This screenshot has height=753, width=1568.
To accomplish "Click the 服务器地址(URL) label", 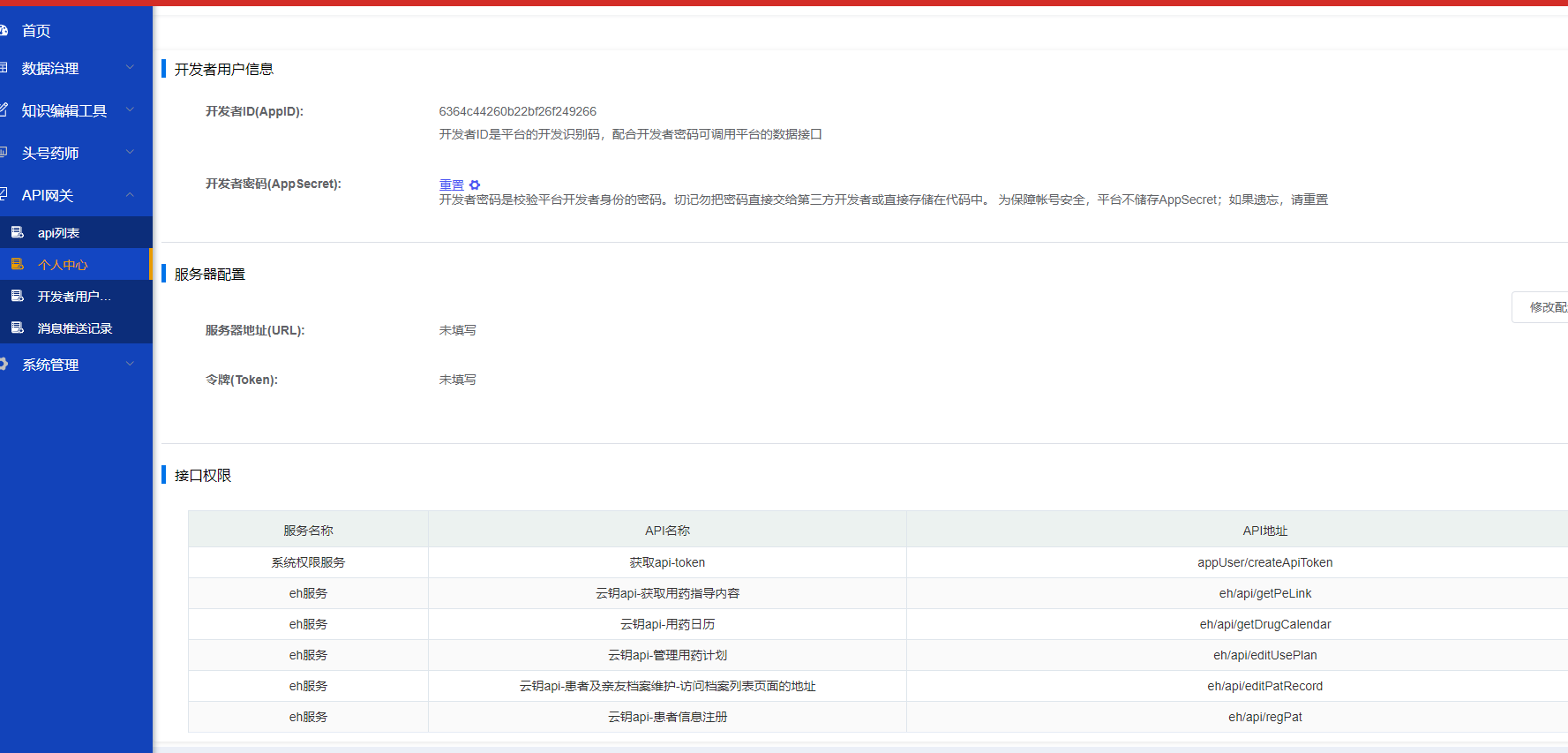I will pyautogui.click(x=255, y=330).
